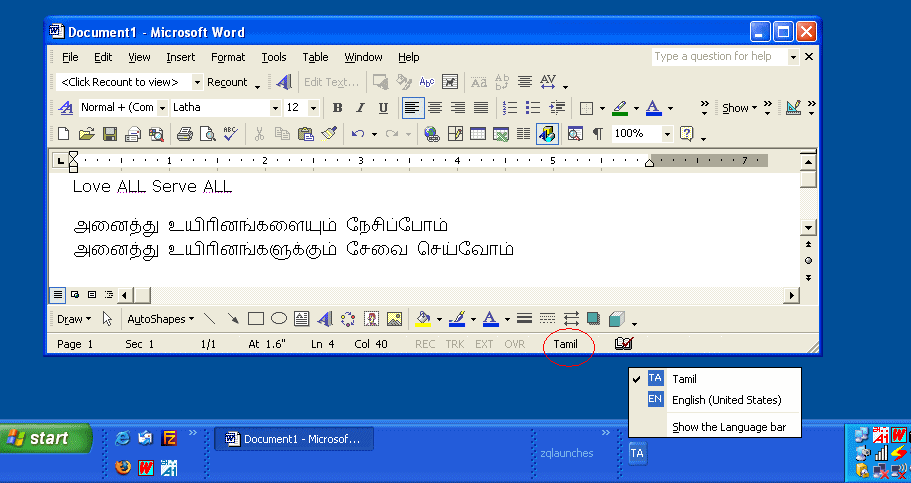Click the TA language indicator on taskbar
Viewport: 911px width, 483px height.
click(x=637, y=453)
